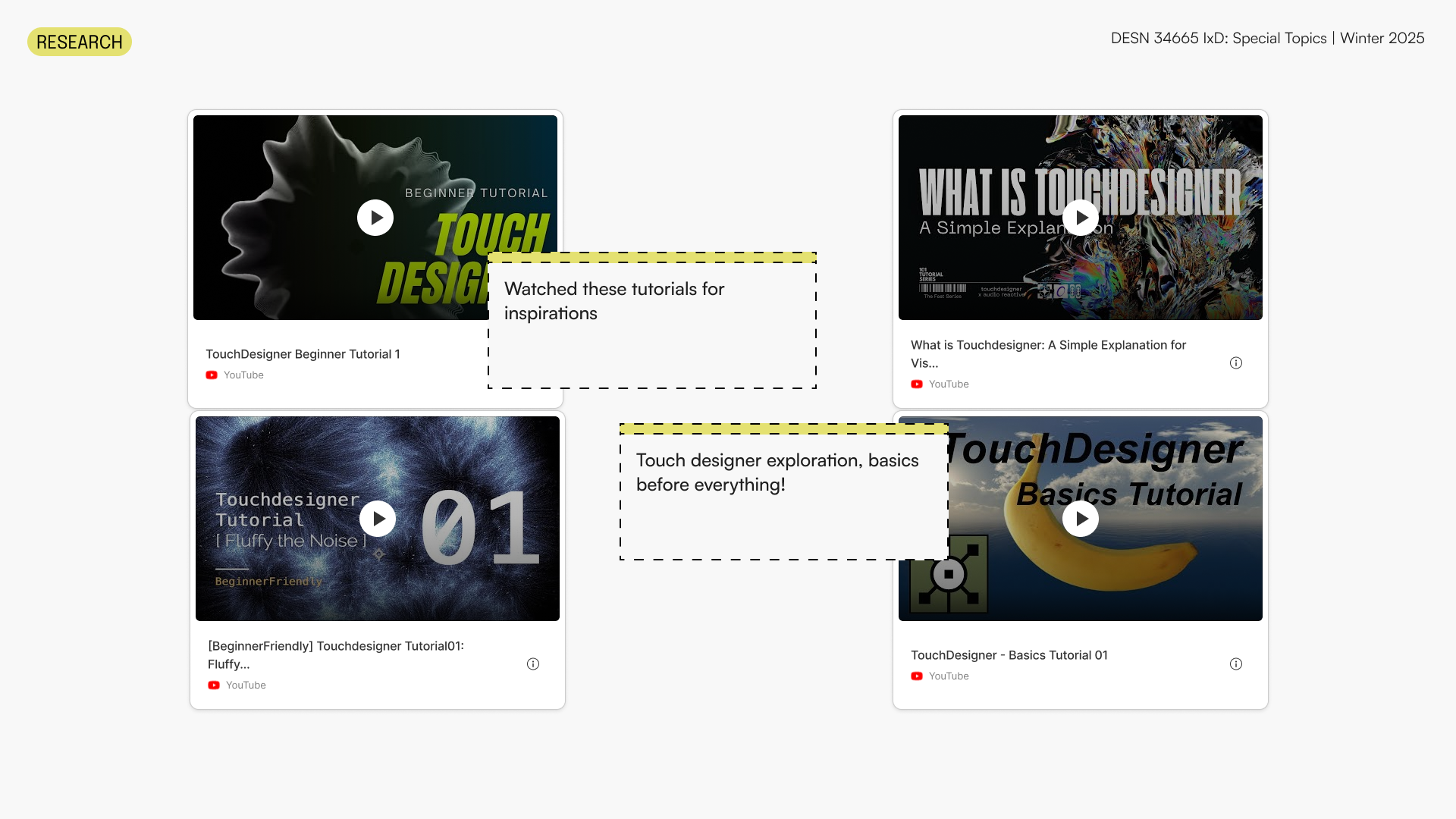1456x819 pixels.
Task: Click the YouTube icon on What is Touchdesigner card
Action: point(917,384)
